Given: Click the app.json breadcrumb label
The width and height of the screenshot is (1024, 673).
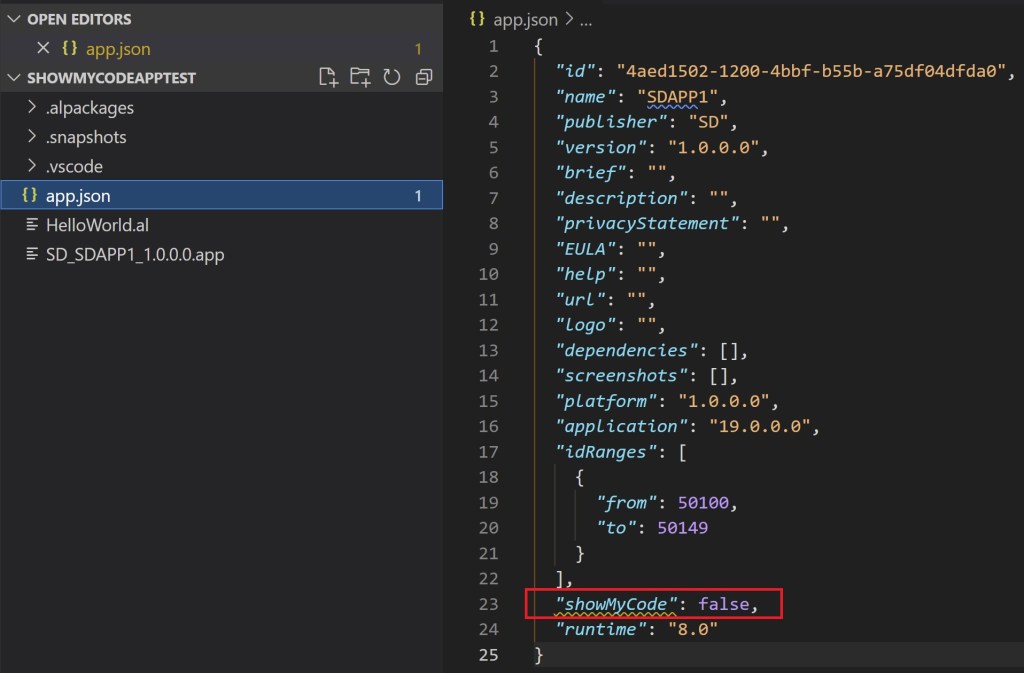Looking at the screenshot, I should coord(526,18).
